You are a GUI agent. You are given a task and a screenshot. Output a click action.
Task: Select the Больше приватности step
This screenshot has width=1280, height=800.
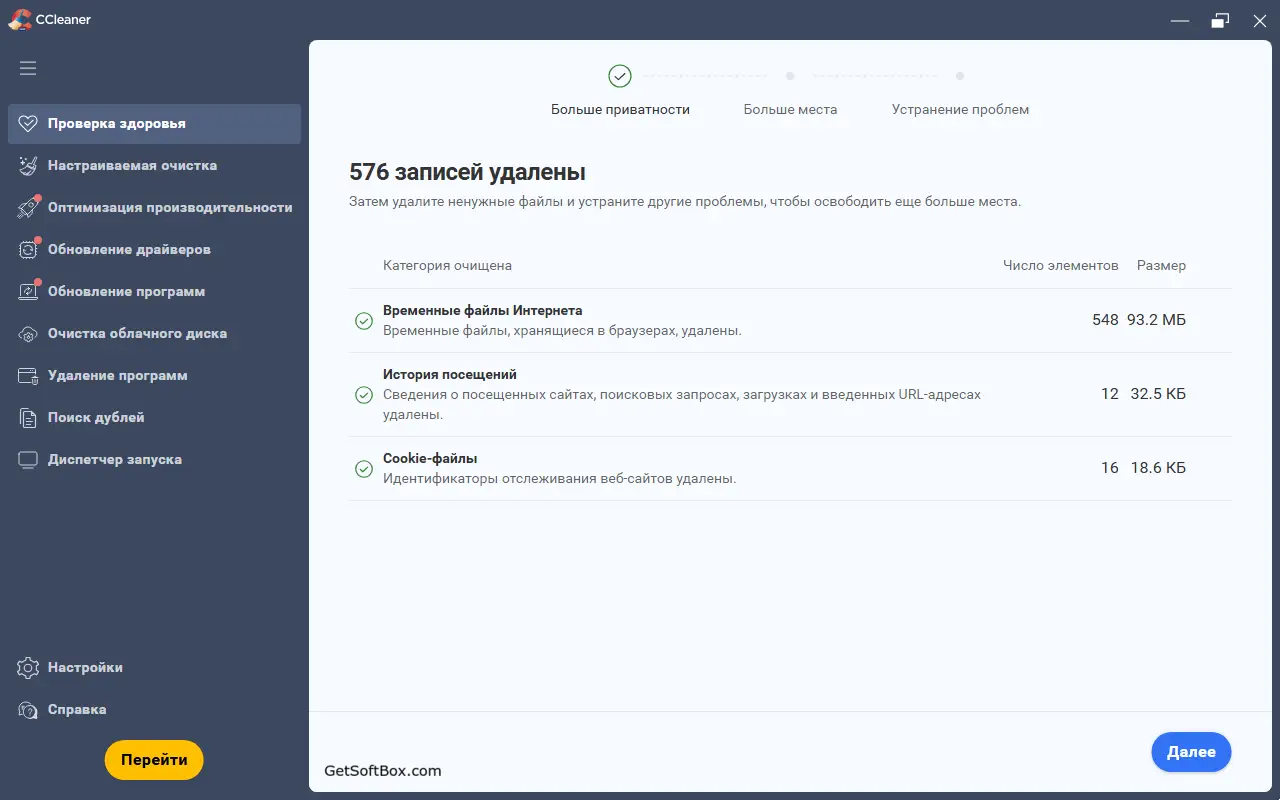pyautogui.click(x=620, y=109)
